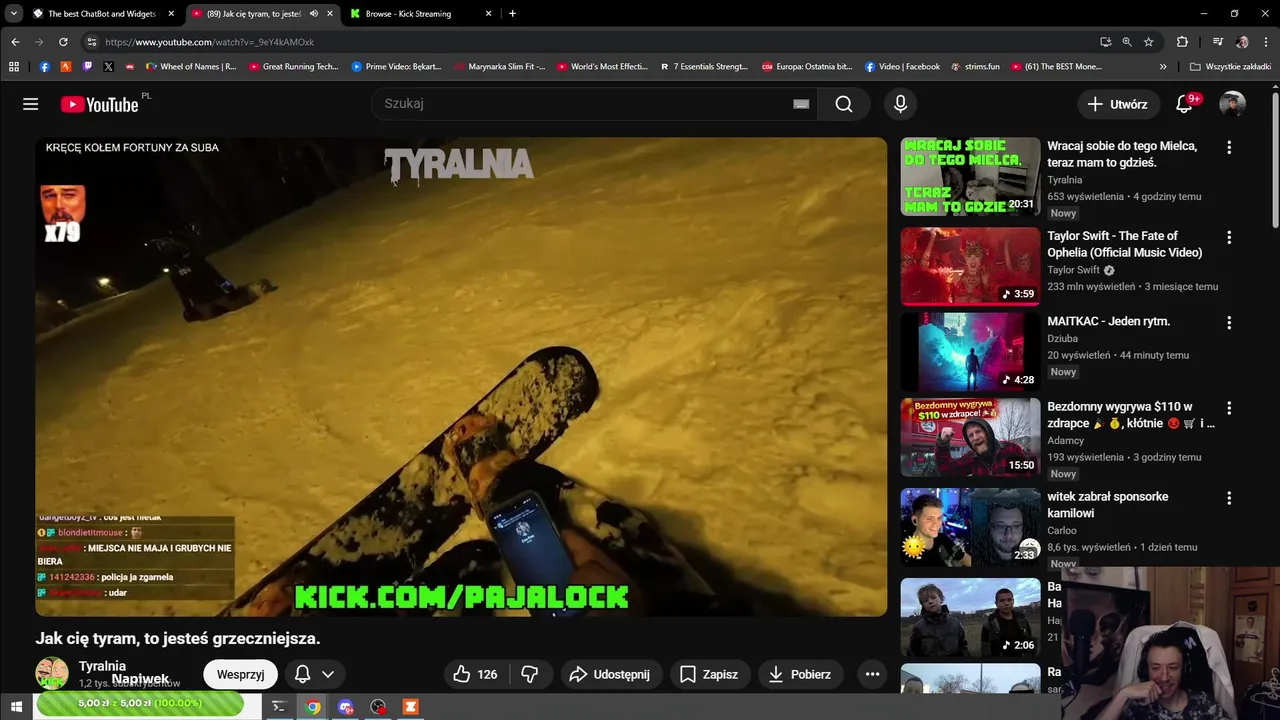The image size is (1280, 720).
Task: Open the YouTube hamburger guide menu
Action: 31,104
